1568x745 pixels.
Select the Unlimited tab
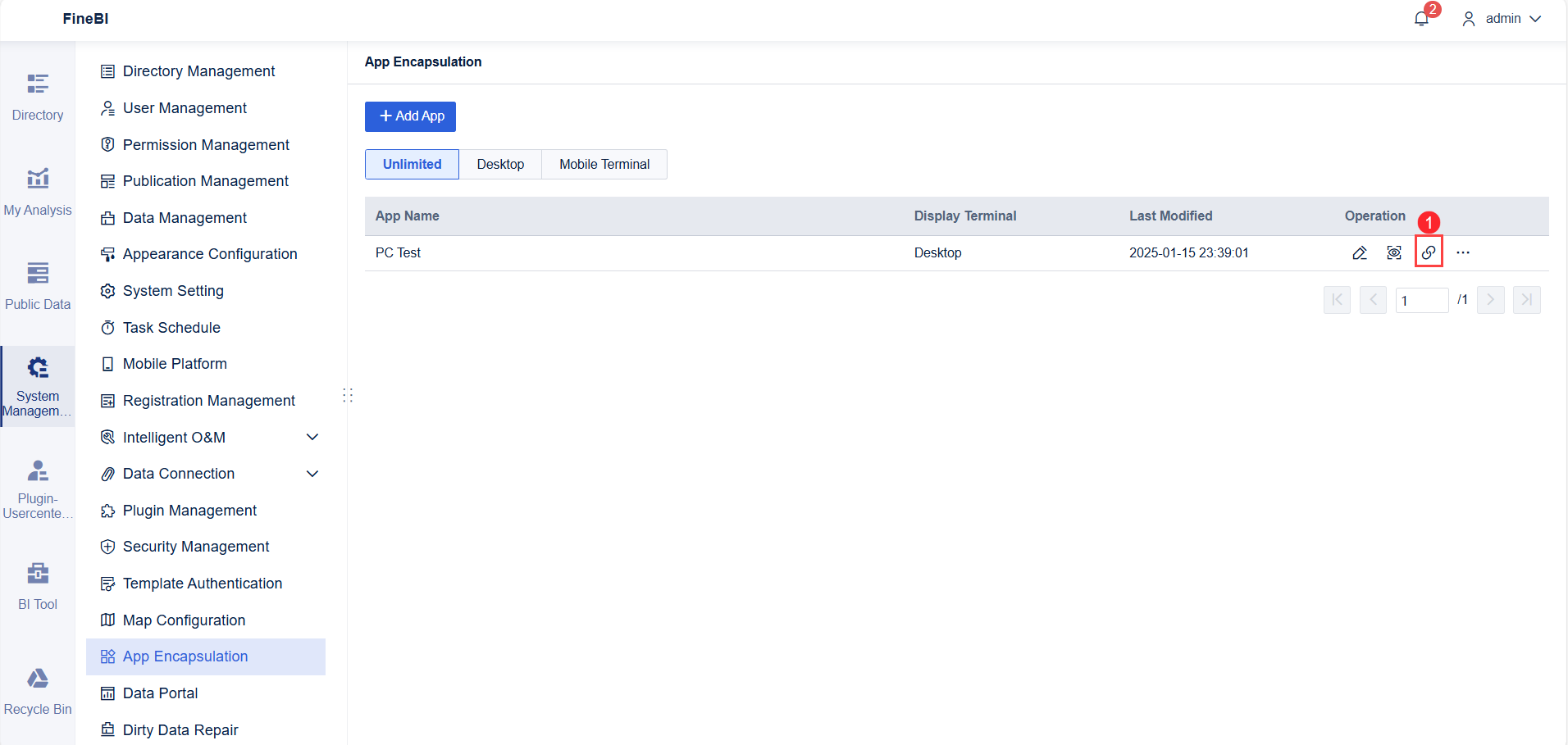[x=412, y=164]
